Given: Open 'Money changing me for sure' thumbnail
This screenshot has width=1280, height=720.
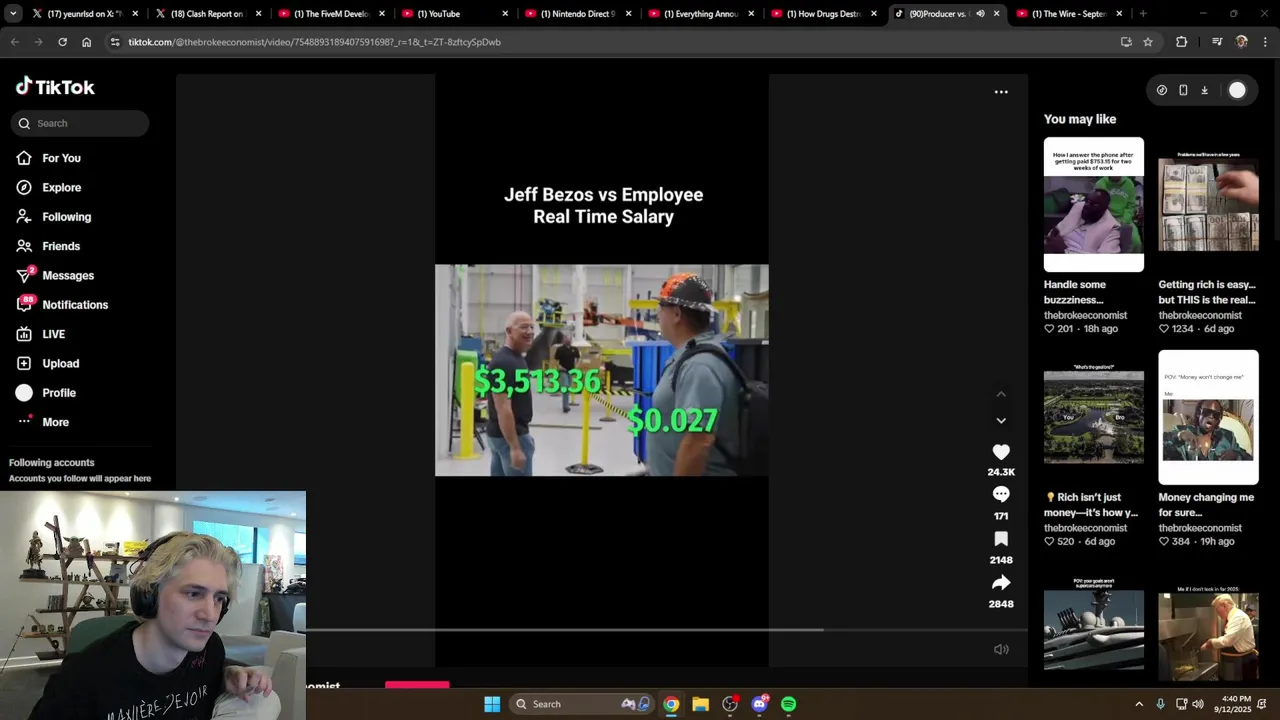Looking at the screenshot, I should [1208, 417].
